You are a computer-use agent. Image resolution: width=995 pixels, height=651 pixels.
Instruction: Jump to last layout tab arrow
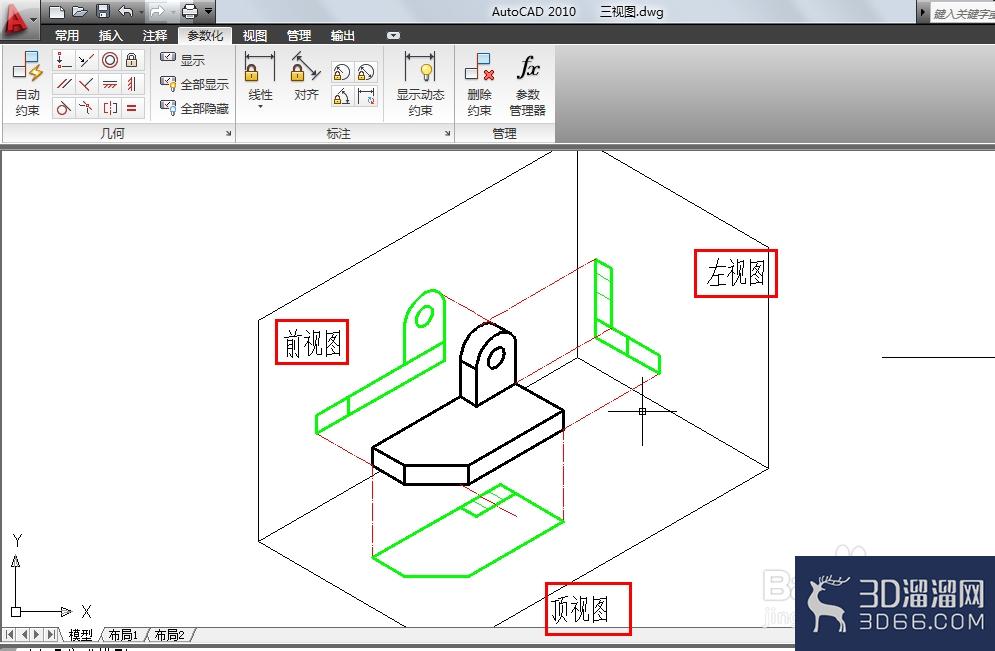[x=51, y=635]
